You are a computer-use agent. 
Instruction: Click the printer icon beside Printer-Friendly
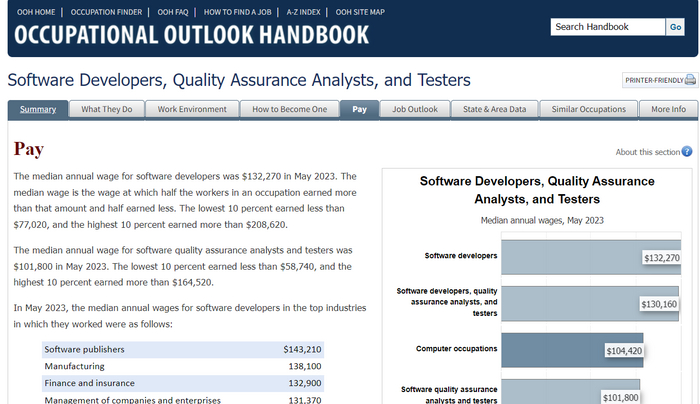click(690, 80)
